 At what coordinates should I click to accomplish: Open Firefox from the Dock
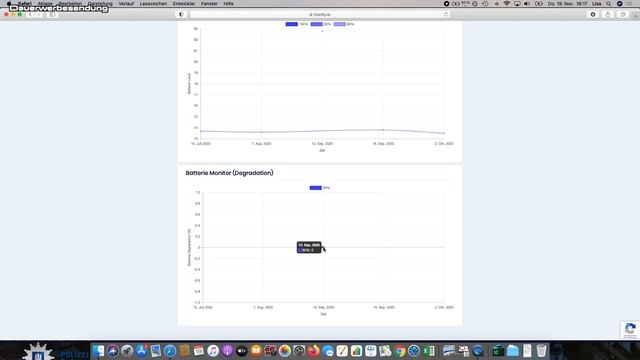coord(313,351)
